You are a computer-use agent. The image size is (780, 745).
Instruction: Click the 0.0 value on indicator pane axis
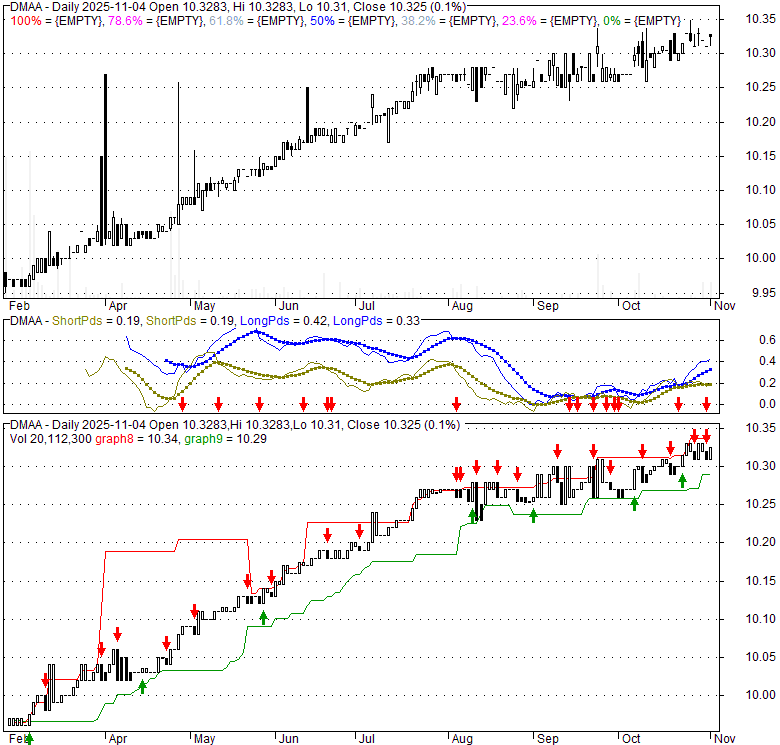point(767,404)
